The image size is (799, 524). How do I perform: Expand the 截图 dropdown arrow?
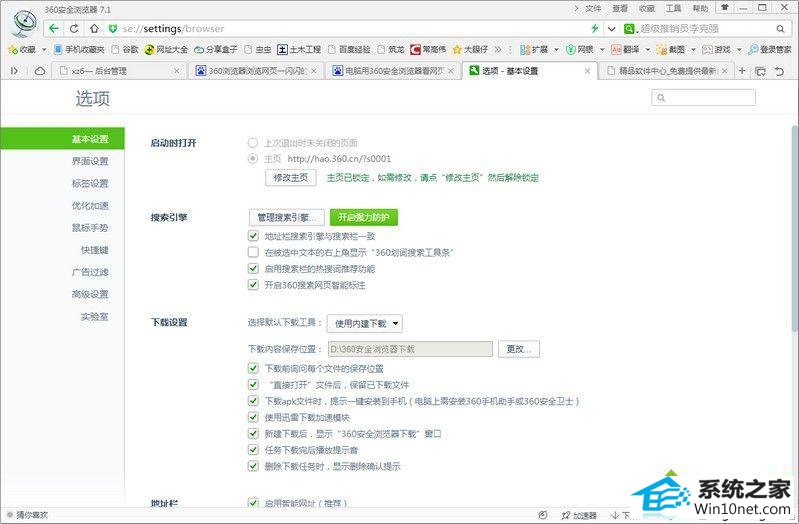(x=694, y=49)
